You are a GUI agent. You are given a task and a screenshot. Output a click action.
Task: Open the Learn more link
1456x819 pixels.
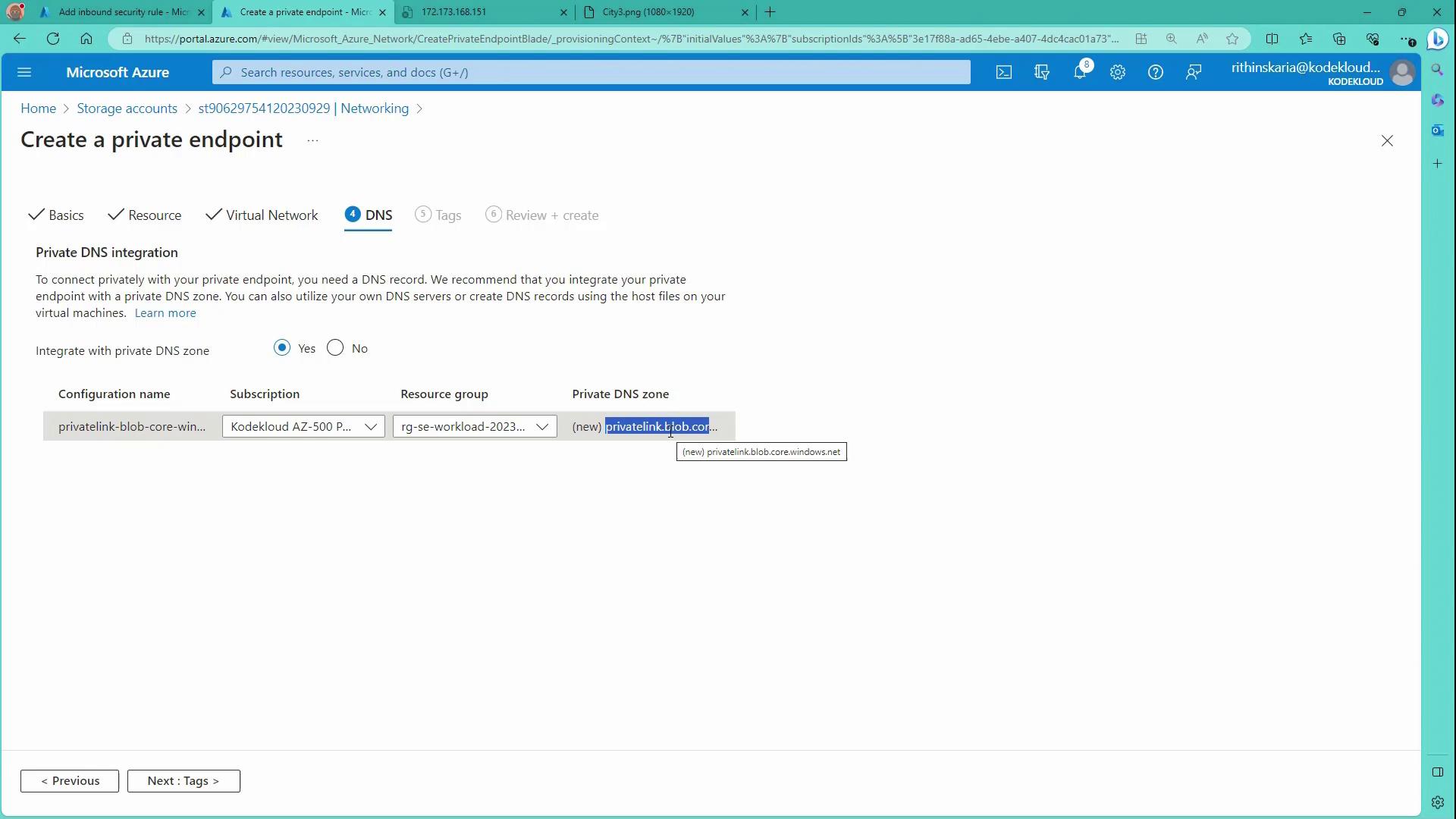pos(165,312)
